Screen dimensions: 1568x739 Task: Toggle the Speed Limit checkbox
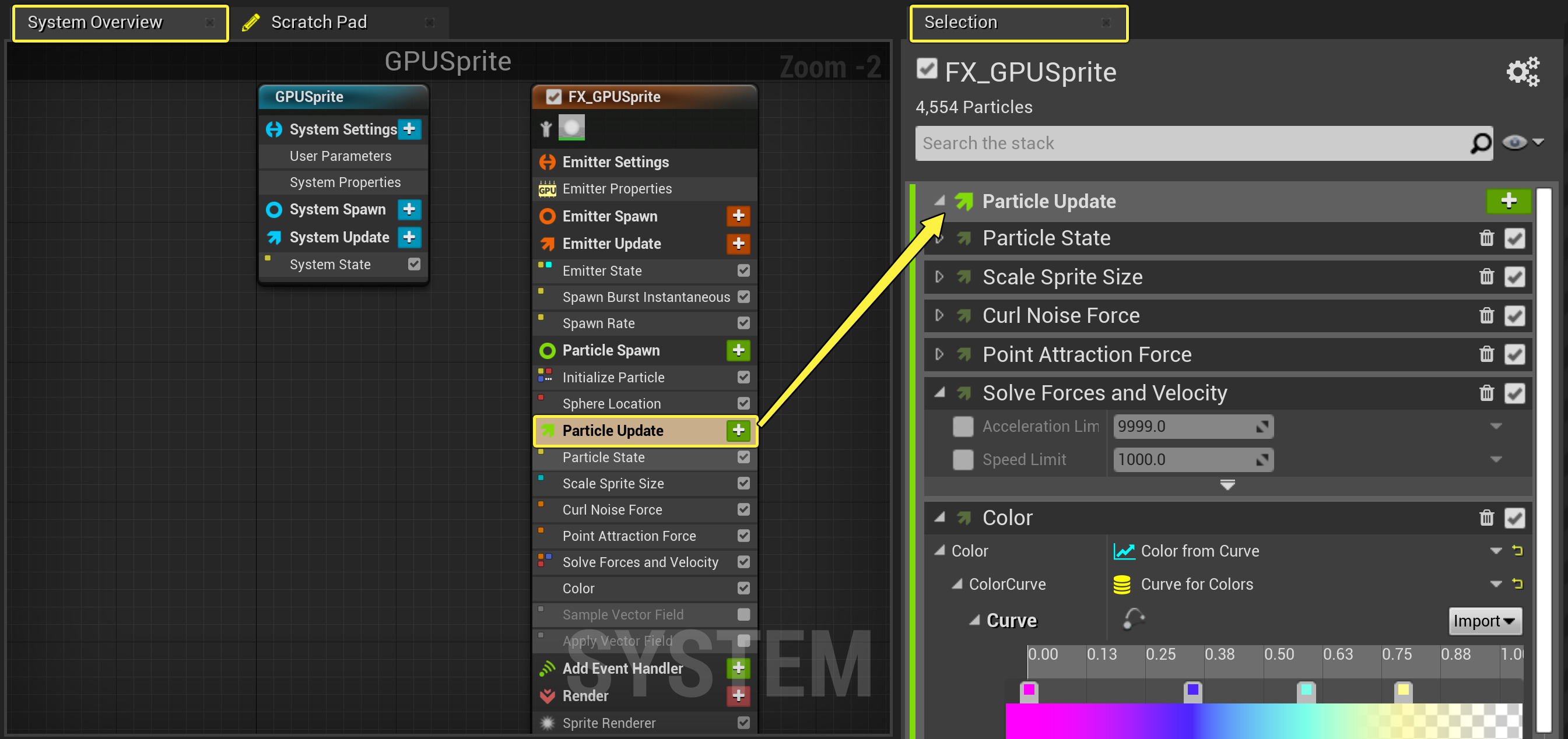(962, 459)
